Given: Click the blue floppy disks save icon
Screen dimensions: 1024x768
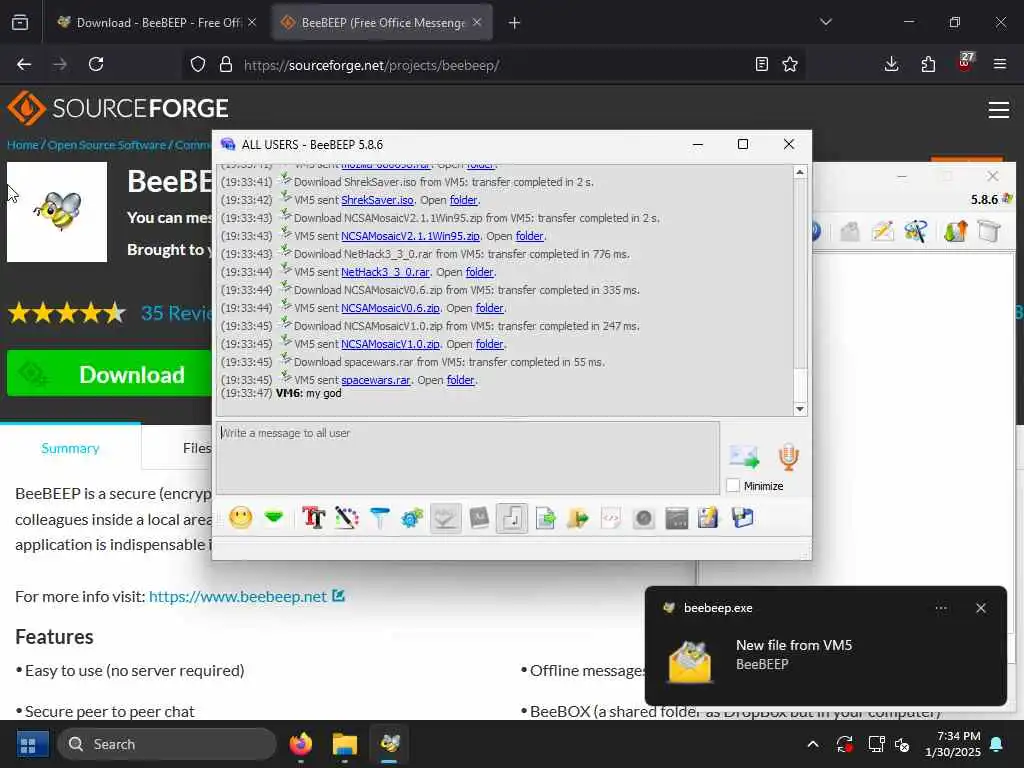Looking at the screenshot, I should pos(742,519).
